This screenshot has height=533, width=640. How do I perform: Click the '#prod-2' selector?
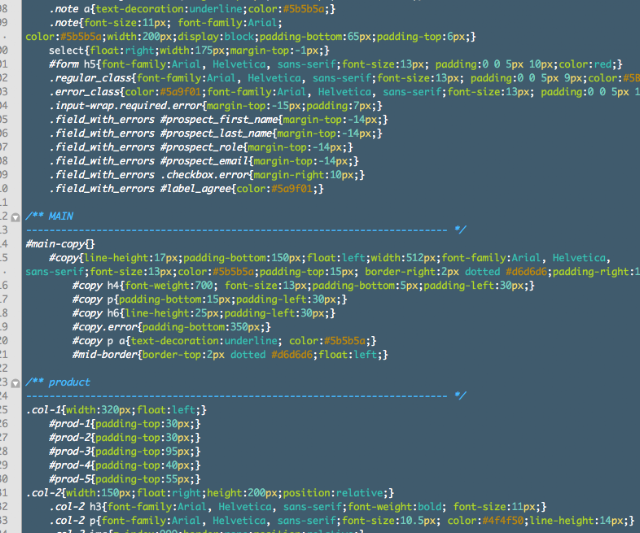click(69, 438)
